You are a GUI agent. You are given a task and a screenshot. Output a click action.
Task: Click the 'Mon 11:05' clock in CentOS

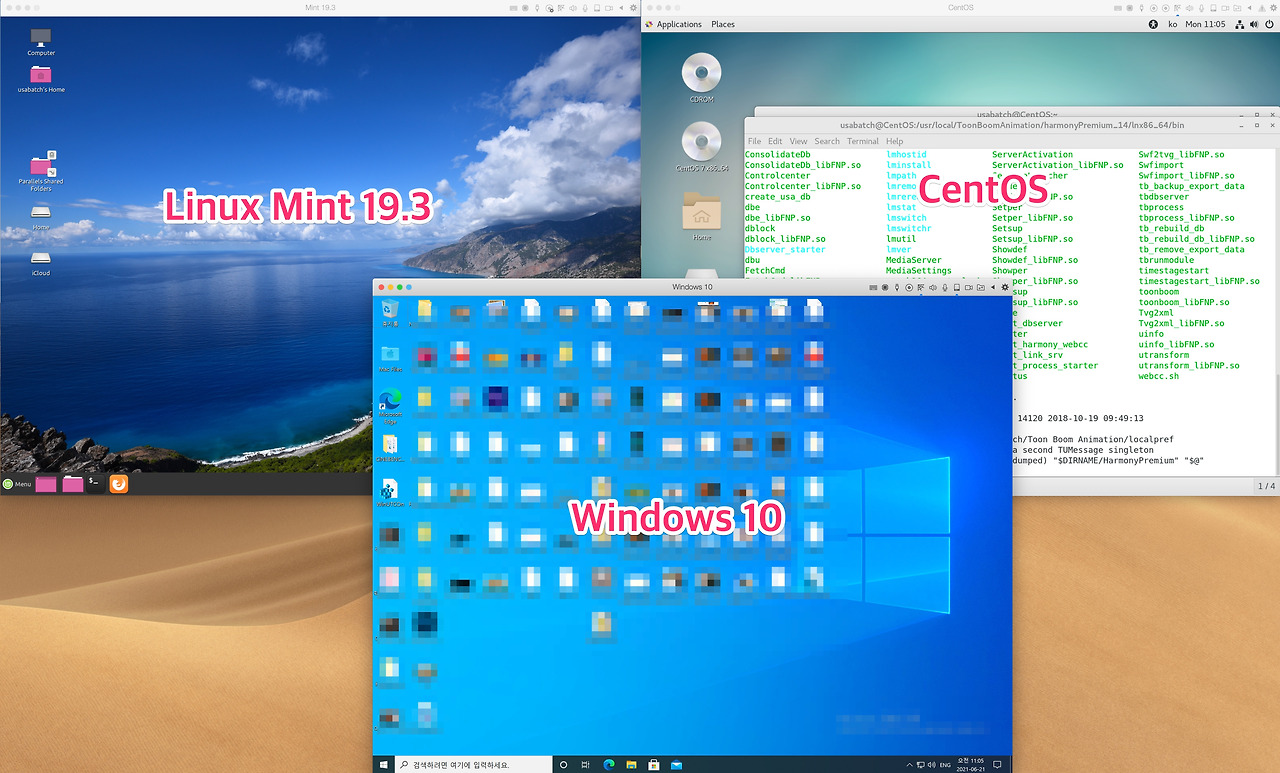coord(1204,24)
